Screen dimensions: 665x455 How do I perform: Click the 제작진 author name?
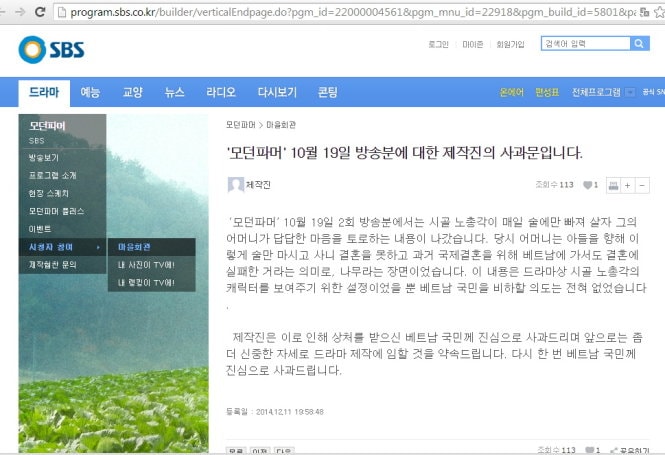point(258,185)
